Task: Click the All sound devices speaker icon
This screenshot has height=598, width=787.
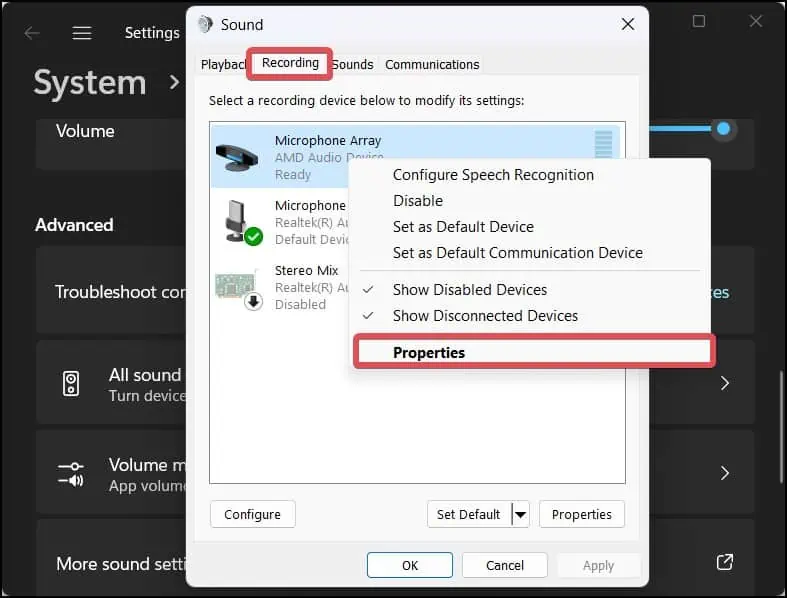Action: pos(71,384)
